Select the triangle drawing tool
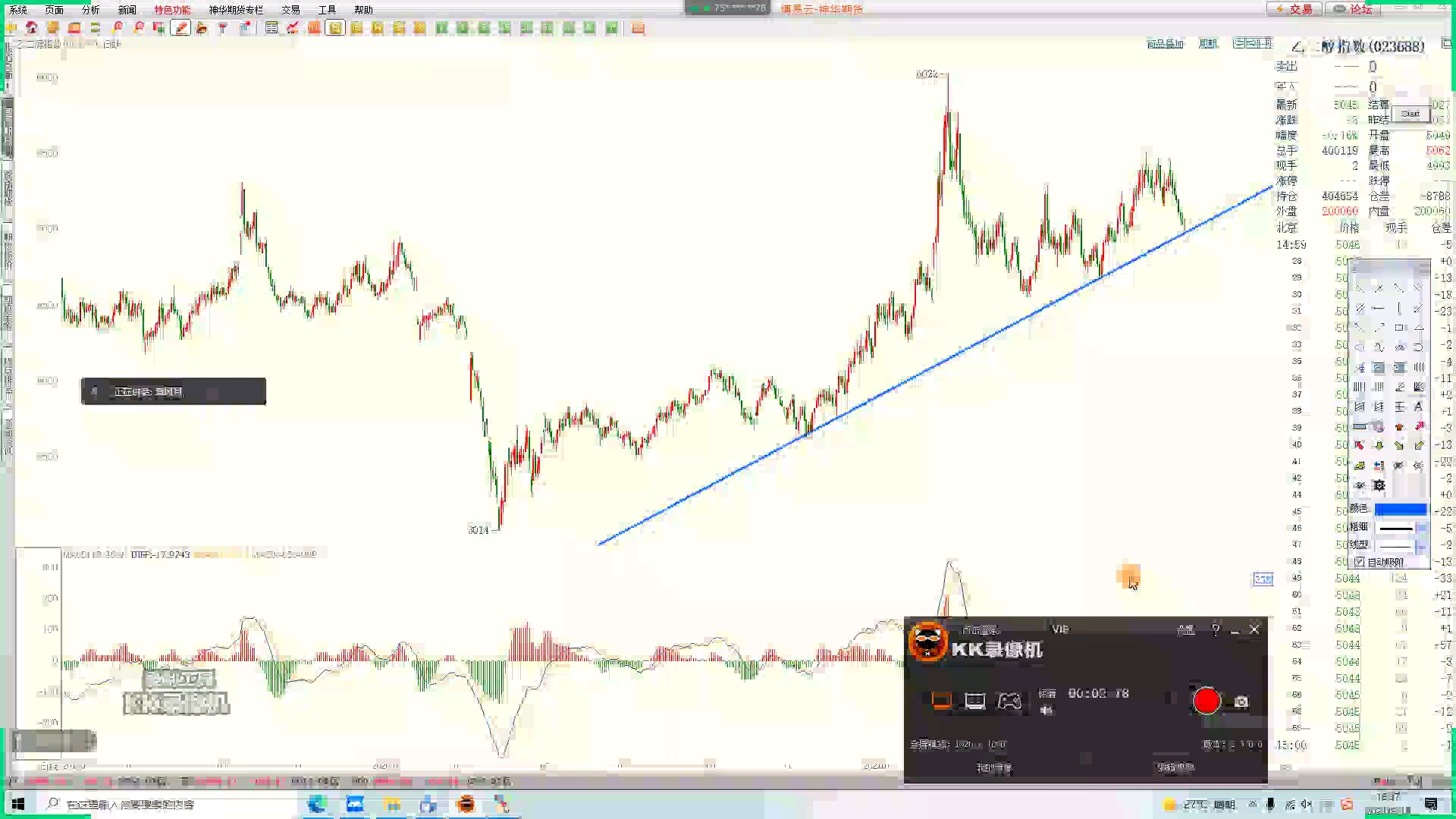 1419,328
